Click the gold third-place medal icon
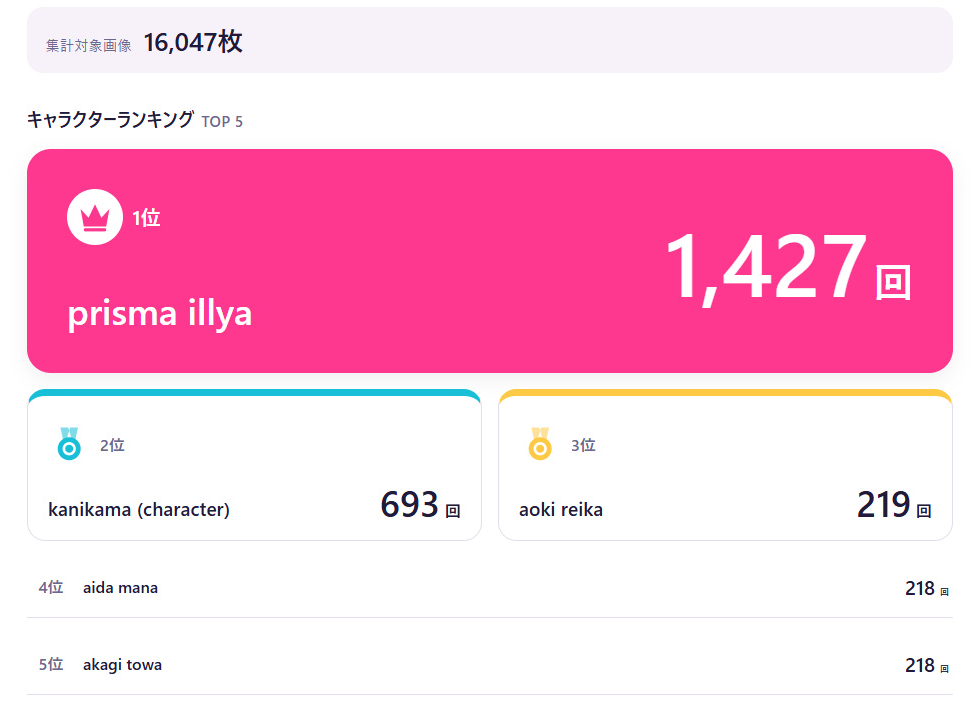The width and height of the screenshot is (974, 708). [x=540, y=443]
